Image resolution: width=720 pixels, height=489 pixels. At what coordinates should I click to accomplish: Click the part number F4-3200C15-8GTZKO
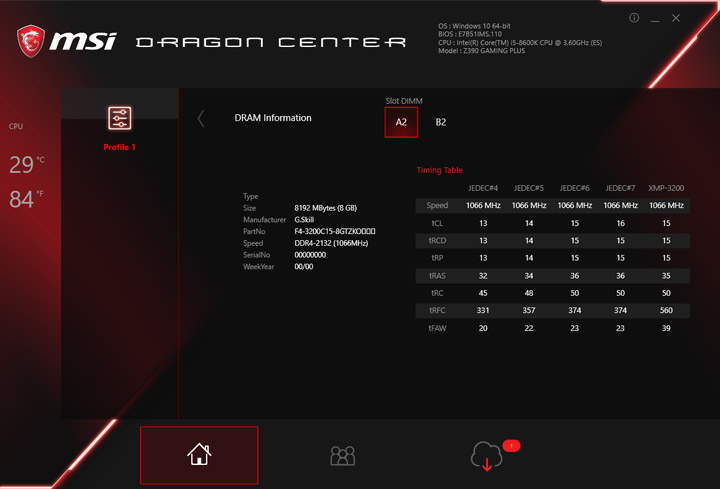(x=335, y=231)
